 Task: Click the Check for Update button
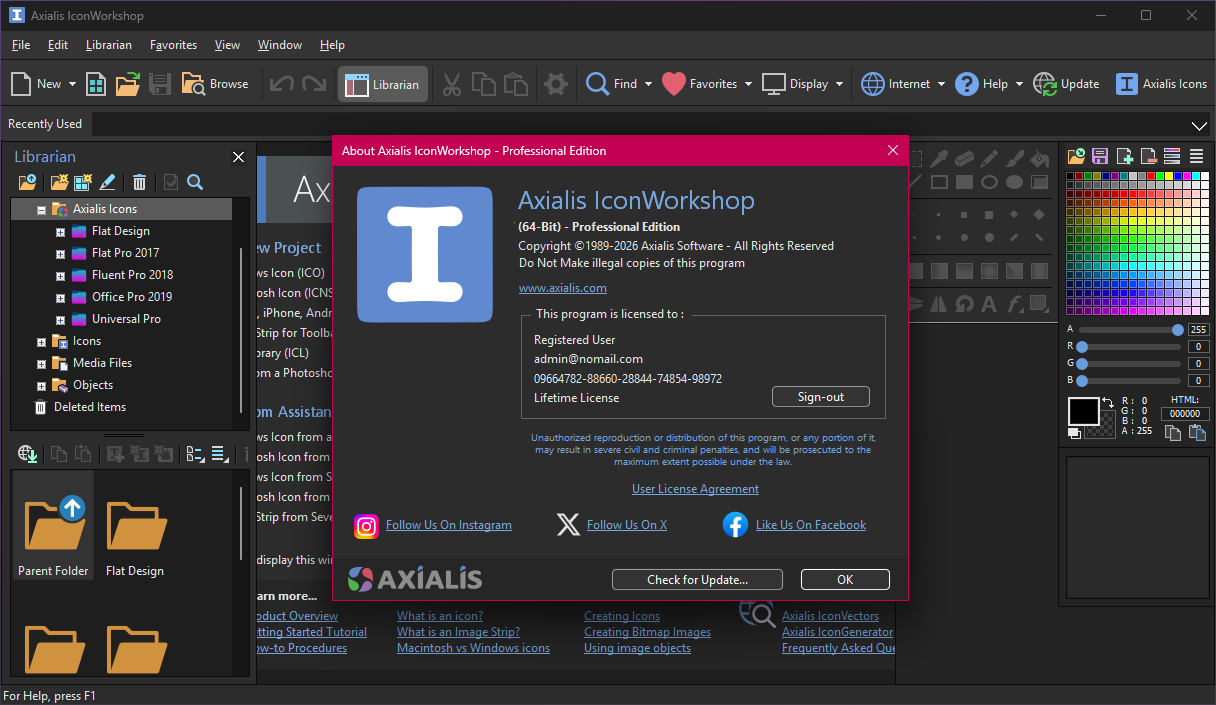[x=698, y=579]
